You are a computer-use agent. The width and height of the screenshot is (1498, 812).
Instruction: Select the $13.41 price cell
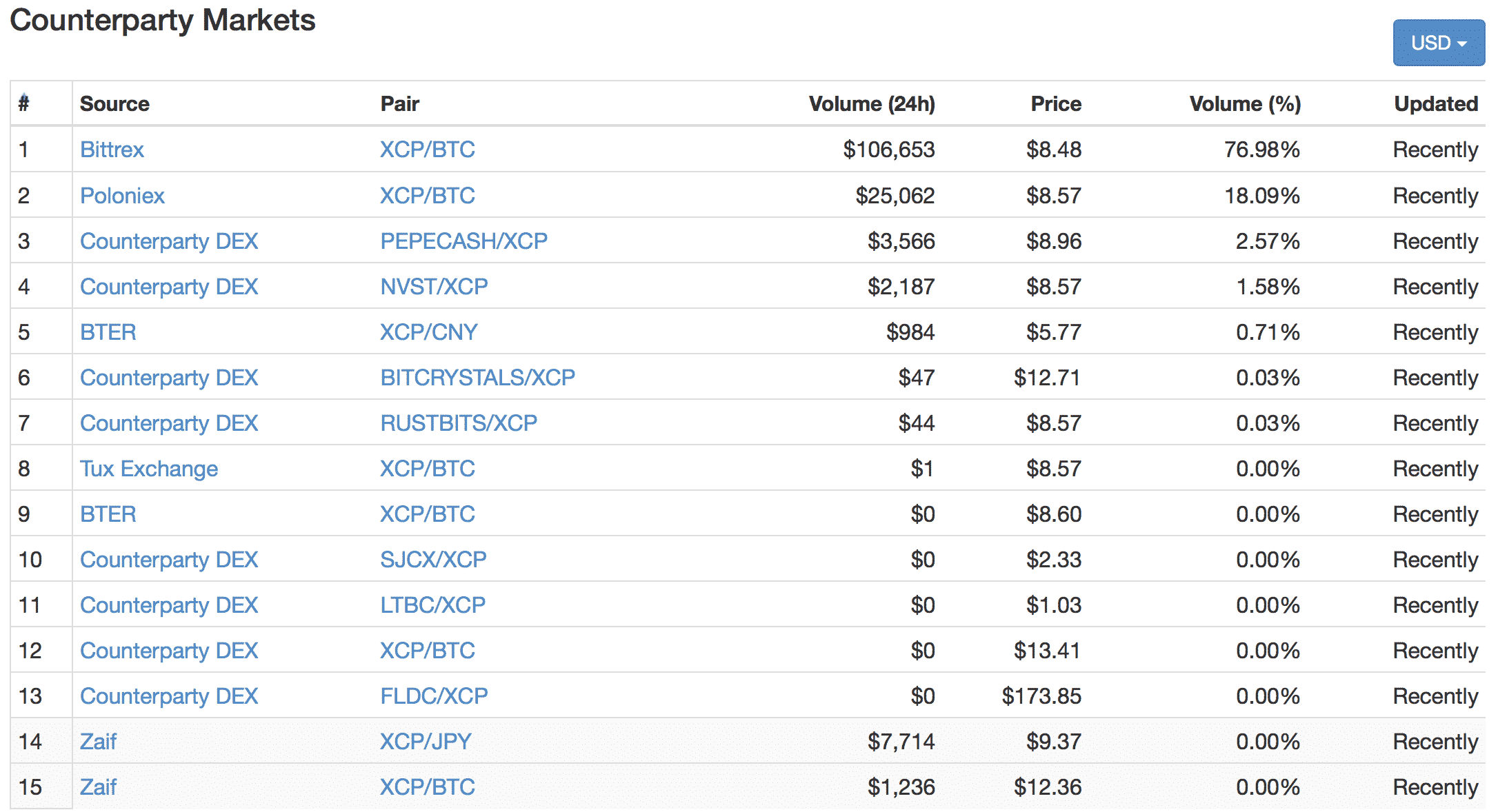[x=1047, y=651]
